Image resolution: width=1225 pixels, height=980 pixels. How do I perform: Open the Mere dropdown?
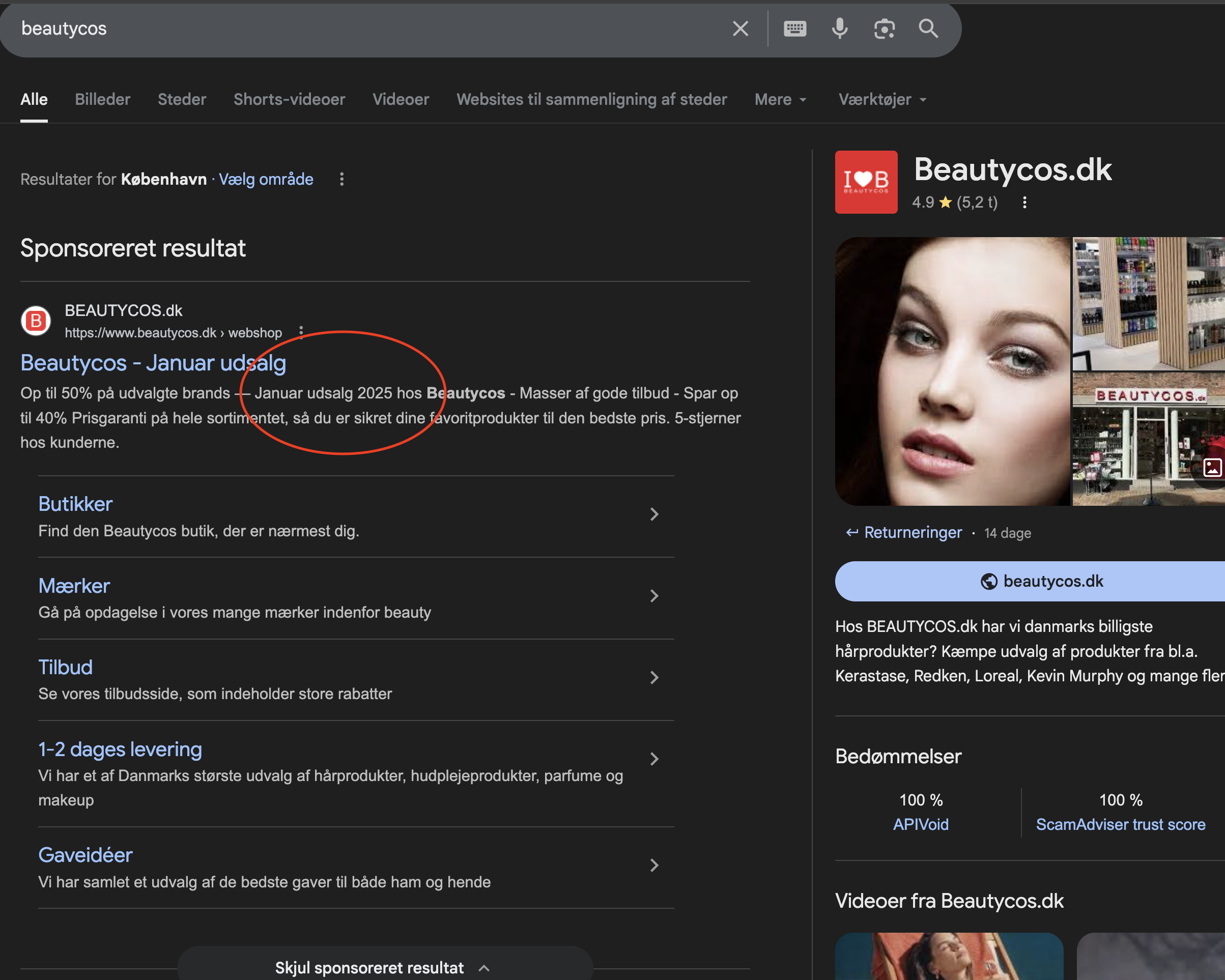[781, 99]
